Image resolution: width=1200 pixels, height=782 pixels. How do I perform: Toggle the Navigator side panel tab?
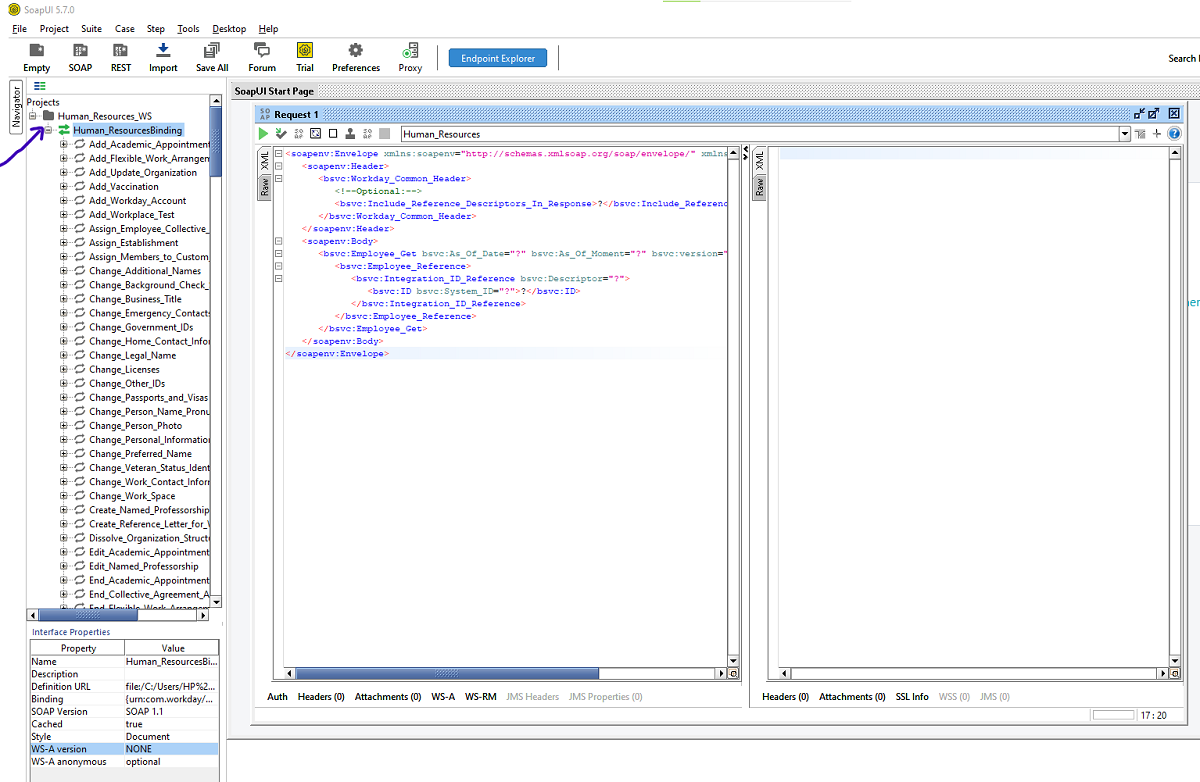[16, 107]
